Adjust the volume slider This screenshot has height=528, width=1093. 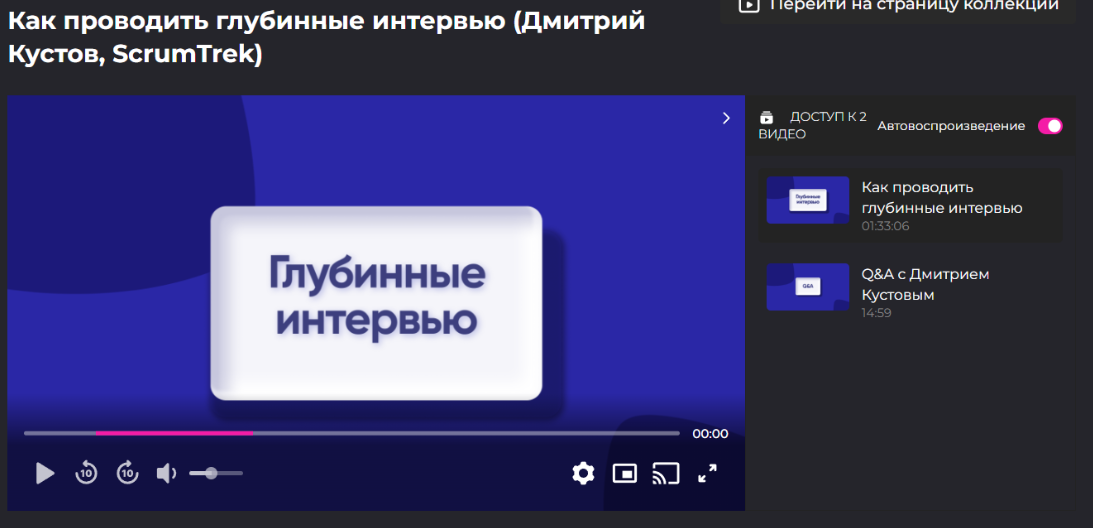click(x=216, y=473)
